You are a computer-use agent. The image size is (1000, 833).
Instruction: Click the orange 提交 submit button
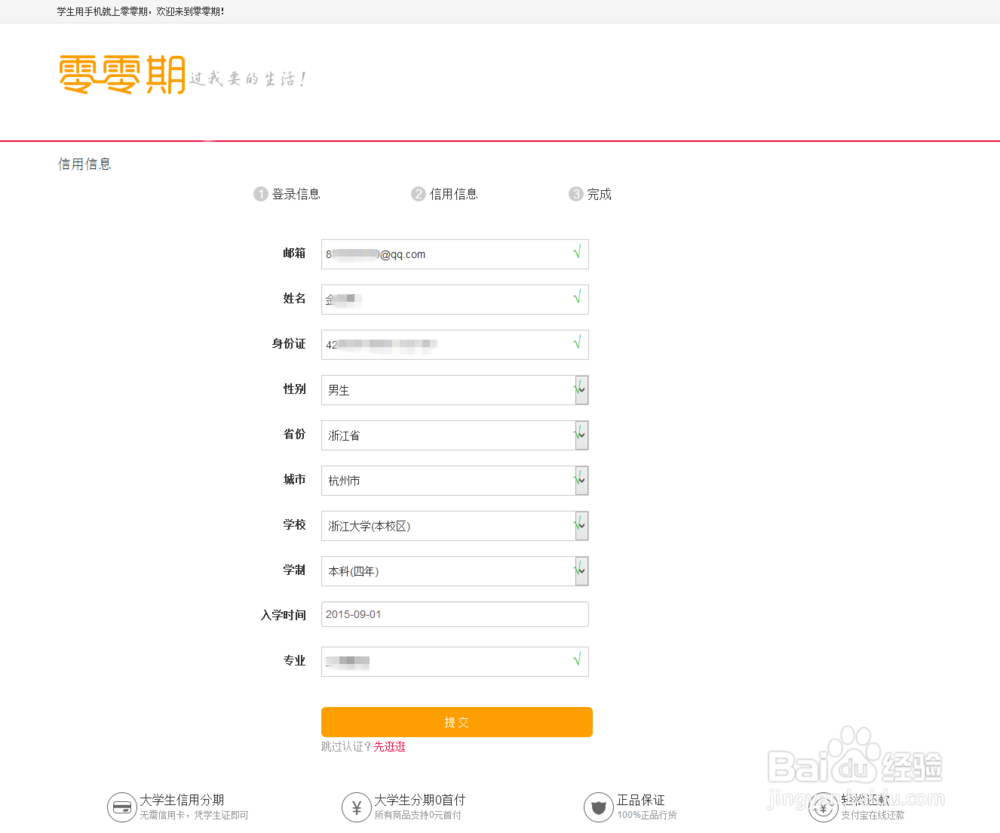click(457, 722)
